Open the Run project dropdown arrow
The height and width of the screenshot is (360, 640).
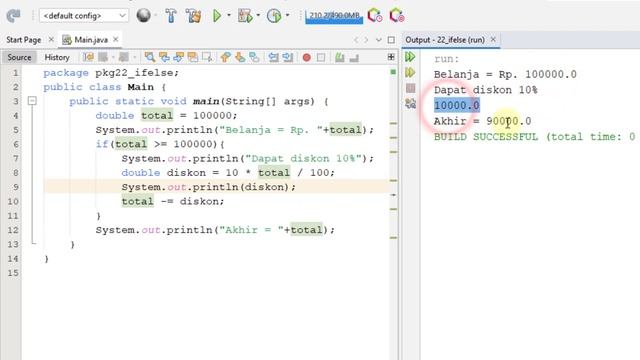[229, 16]
